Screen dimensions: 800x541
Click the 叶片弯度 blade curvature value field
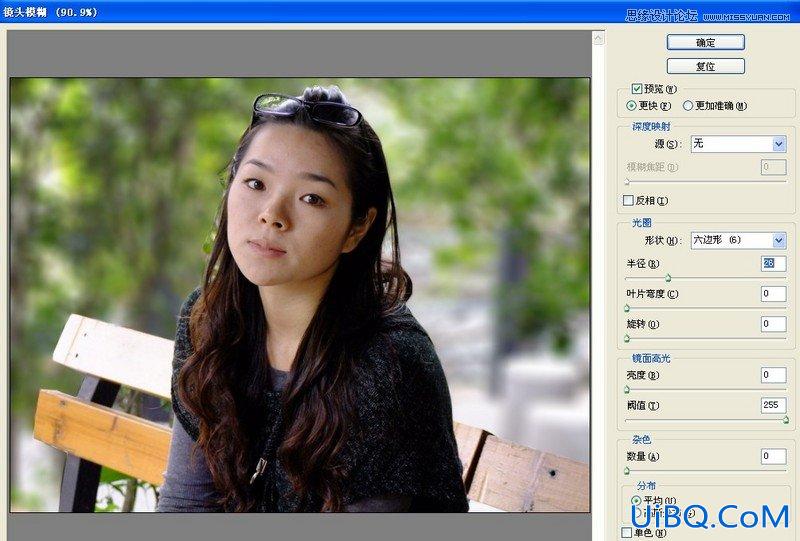(x=773, y=293)
